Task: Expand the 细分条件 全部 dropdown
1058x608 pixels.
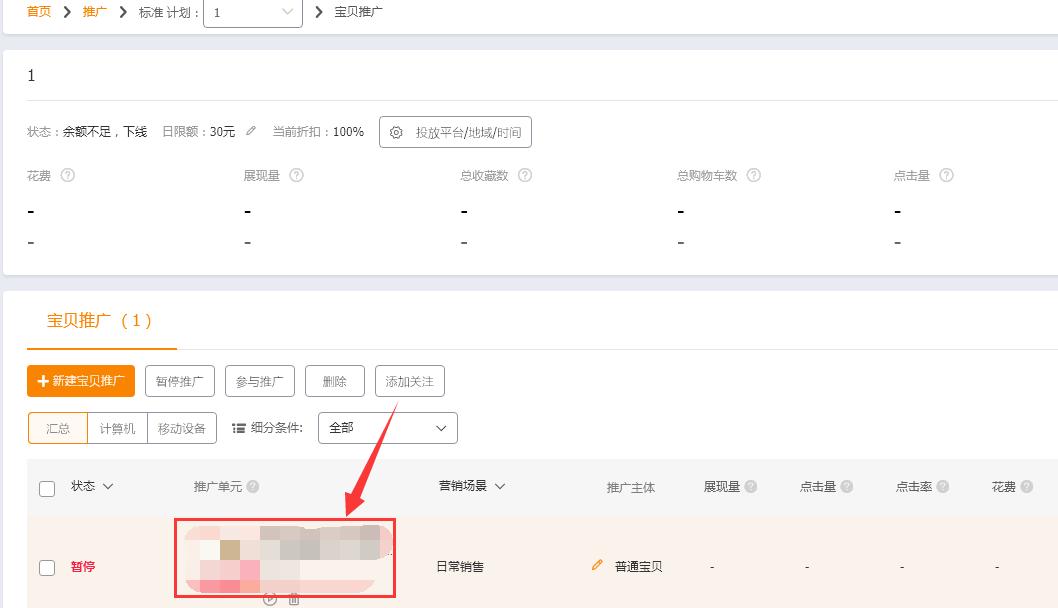Action: click(x=387, y=427)
